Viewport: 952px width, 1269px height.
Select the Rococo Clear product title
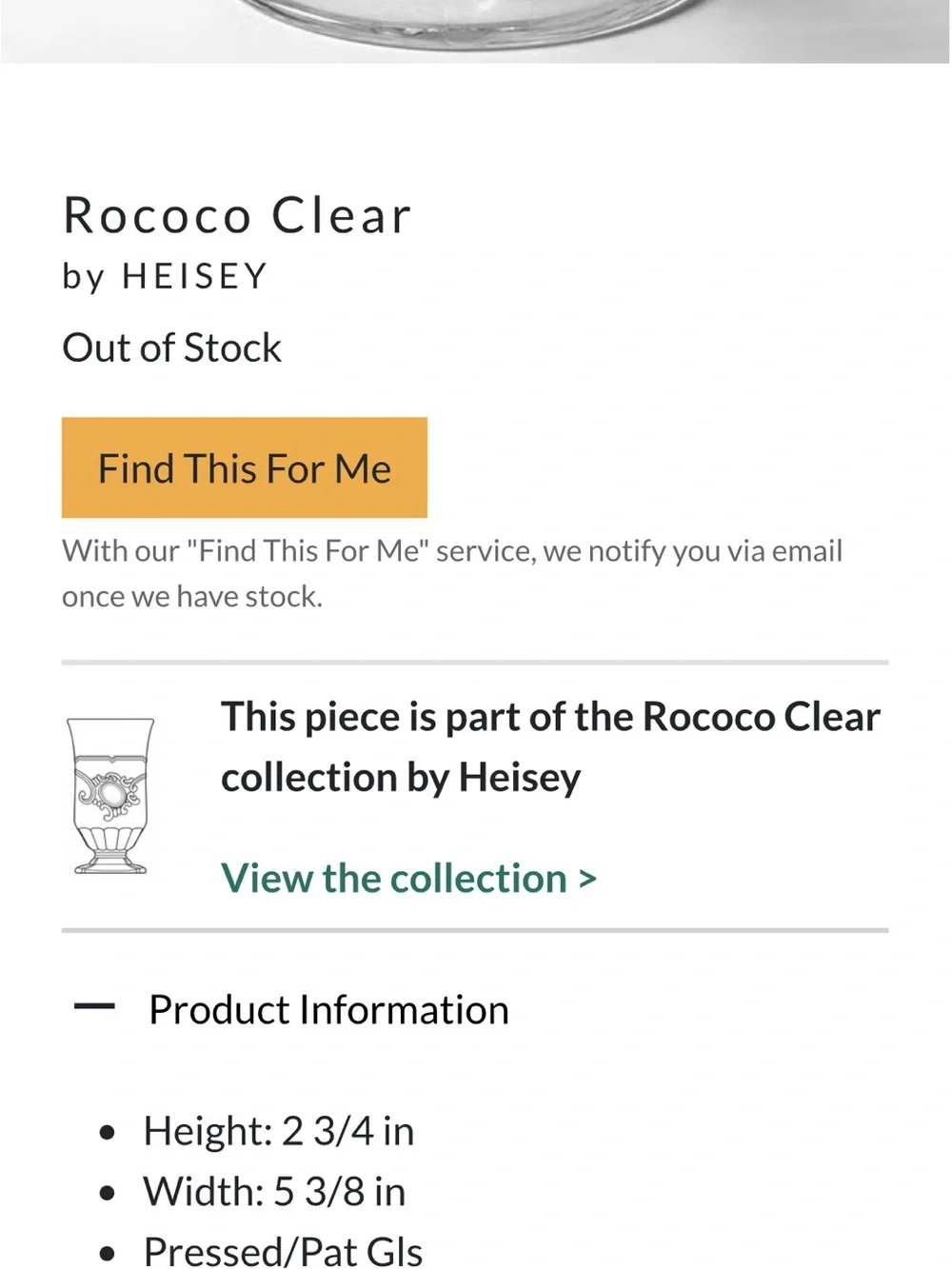pyautogui.click(x=237, y=215)
